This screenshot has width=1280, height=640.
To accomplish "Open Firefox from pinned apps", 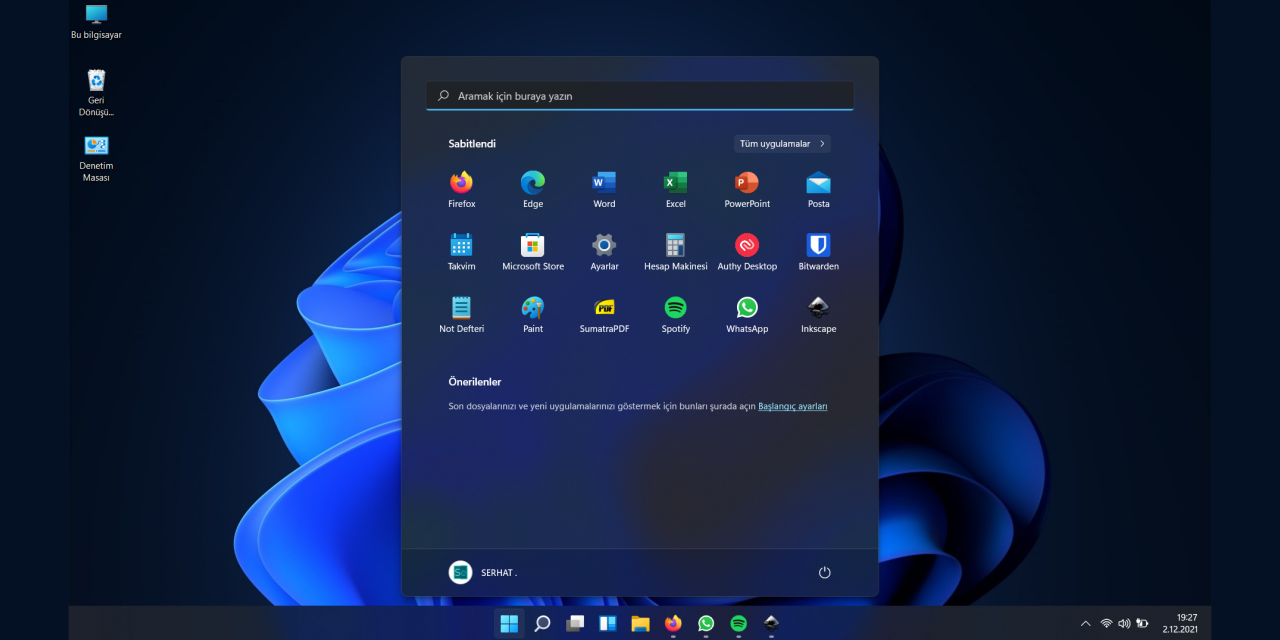I will click(461, 189).
